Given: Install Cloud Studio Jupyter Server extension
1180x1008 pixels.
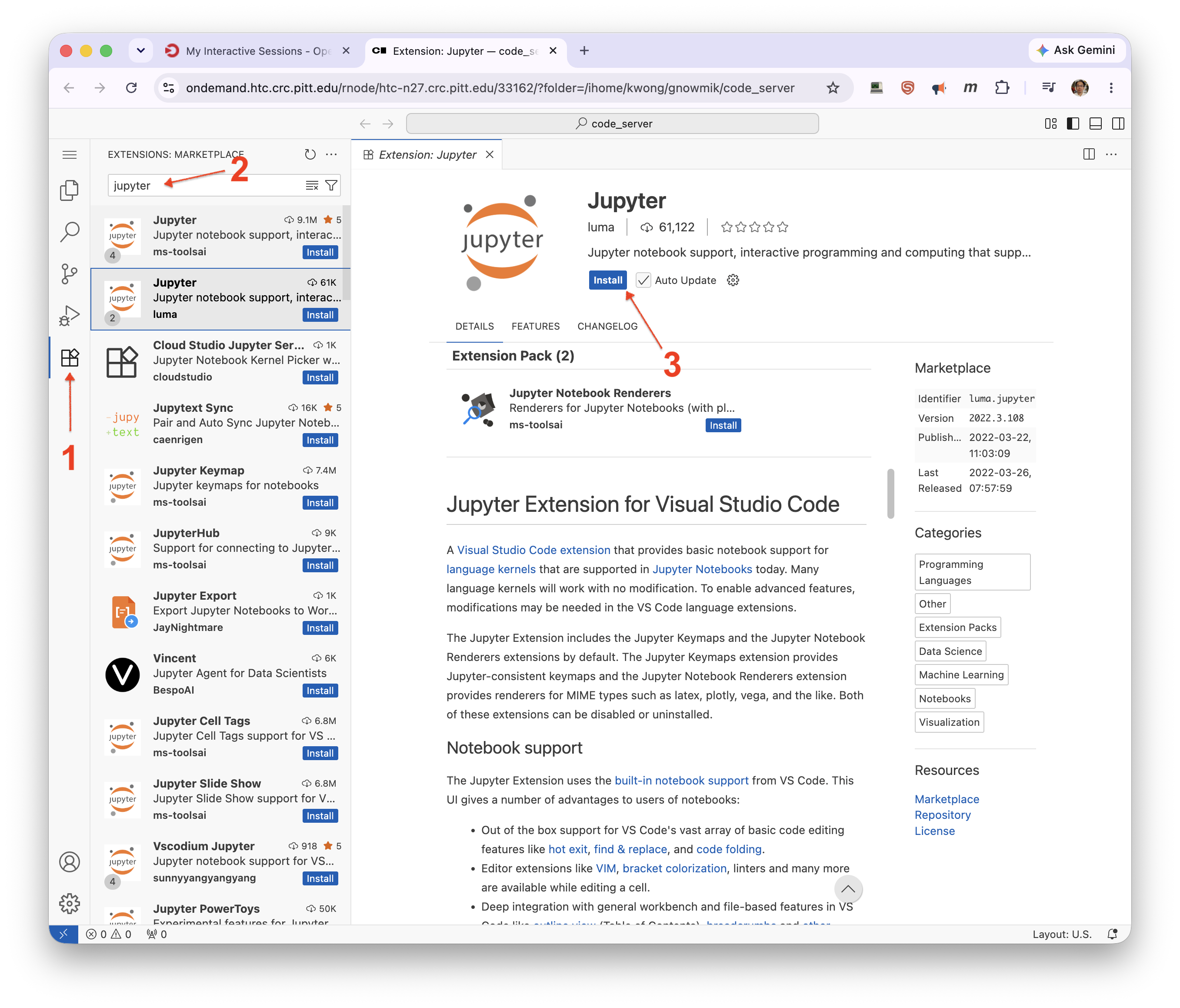Looking at the screenshot, I should click(x=320, y=377).
